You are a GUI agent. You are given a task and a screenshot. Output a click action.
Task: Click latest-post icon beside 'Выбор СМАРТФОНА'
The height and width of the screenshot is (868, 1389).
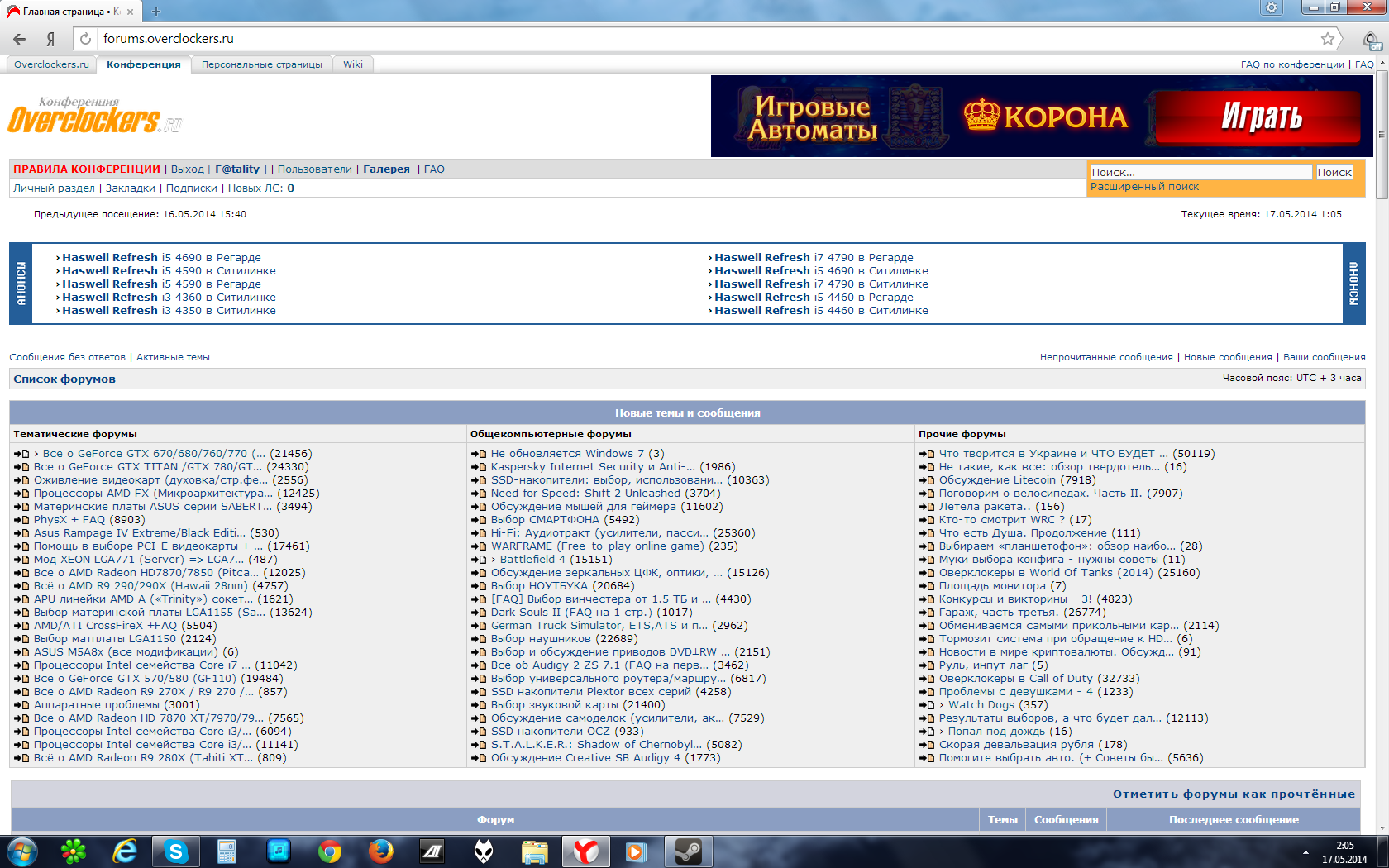479,520
